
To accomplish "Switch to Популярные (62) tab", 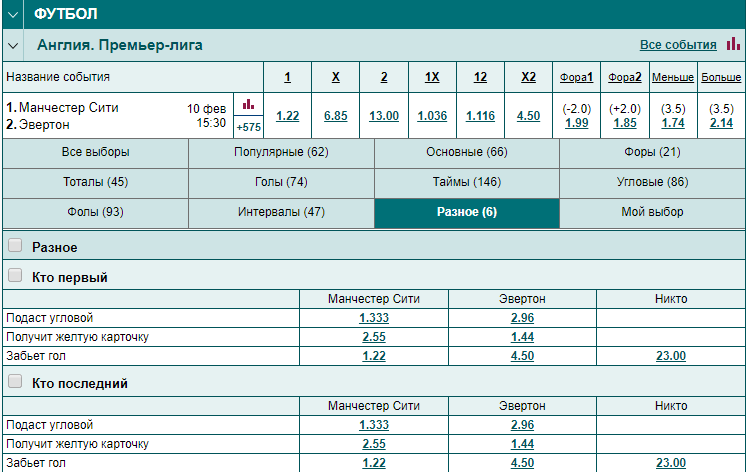I will [281, 152].
